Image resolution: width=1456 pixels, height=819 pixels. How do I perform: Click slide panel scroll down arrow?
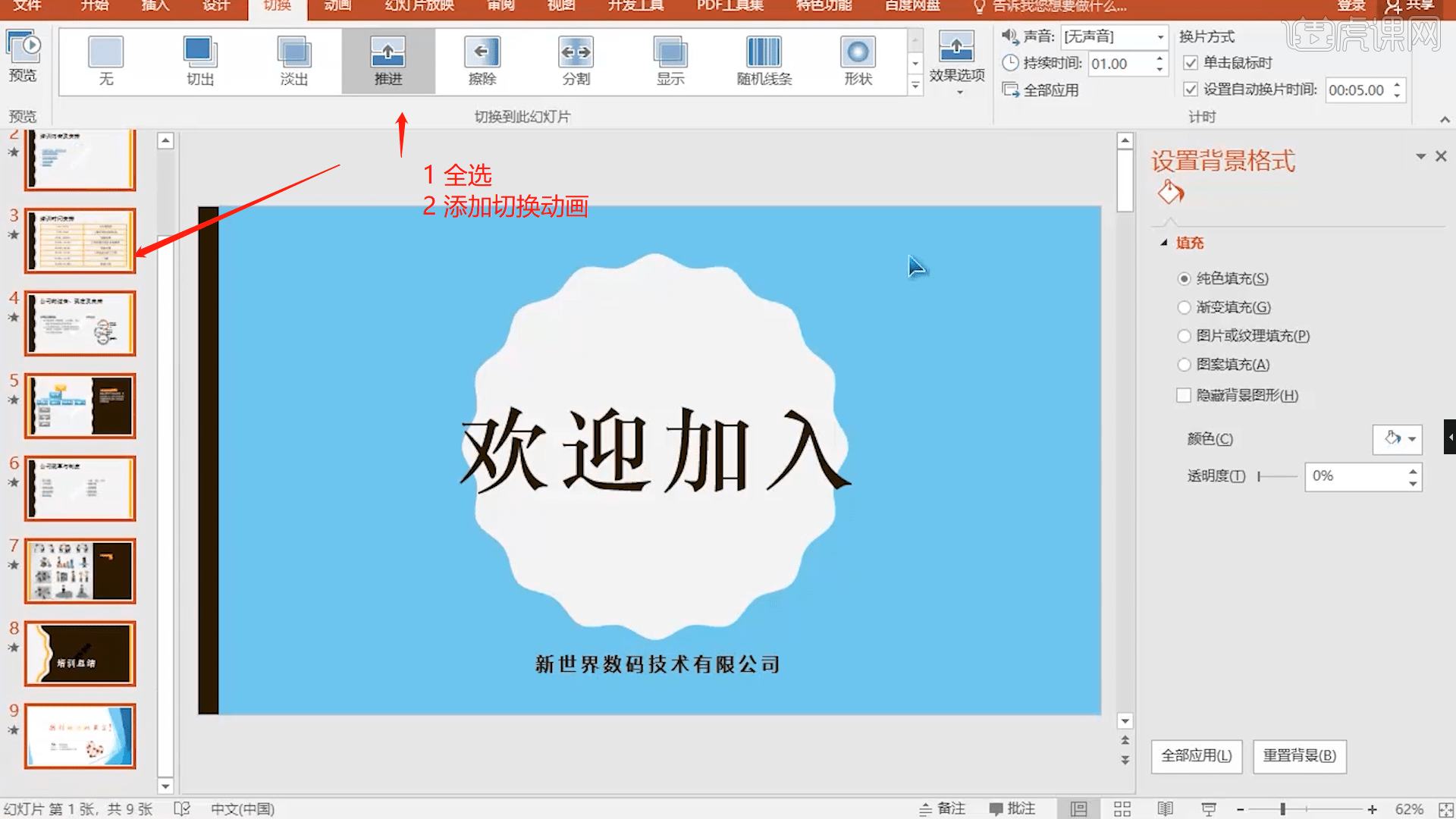point(165,786)
